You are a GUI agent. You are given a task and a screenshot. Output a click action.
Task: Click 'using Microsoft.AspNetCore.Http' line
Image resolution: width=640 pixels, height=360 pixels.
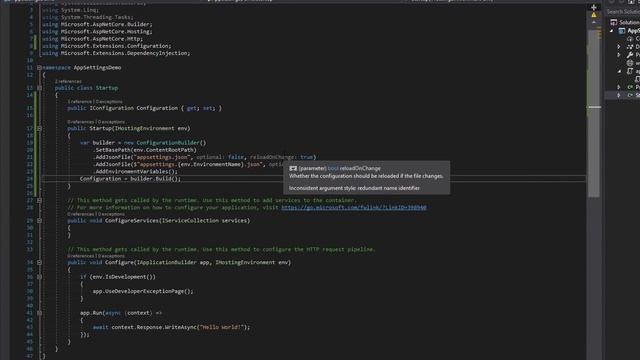[92, 39]
